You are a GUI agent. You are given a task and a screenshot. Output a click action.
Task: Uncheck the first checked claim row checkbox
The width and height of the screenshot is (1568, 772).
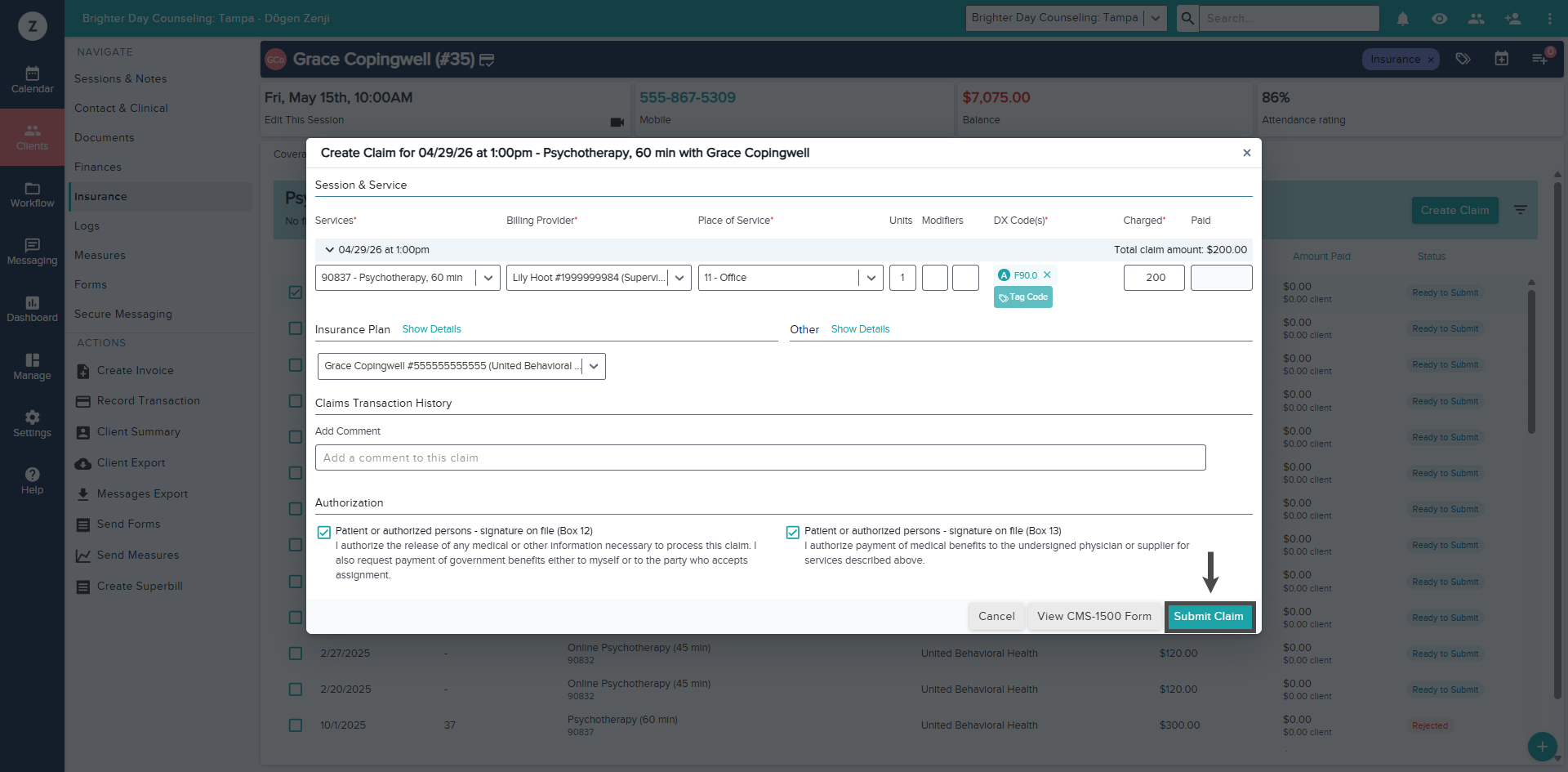[296, 292]
